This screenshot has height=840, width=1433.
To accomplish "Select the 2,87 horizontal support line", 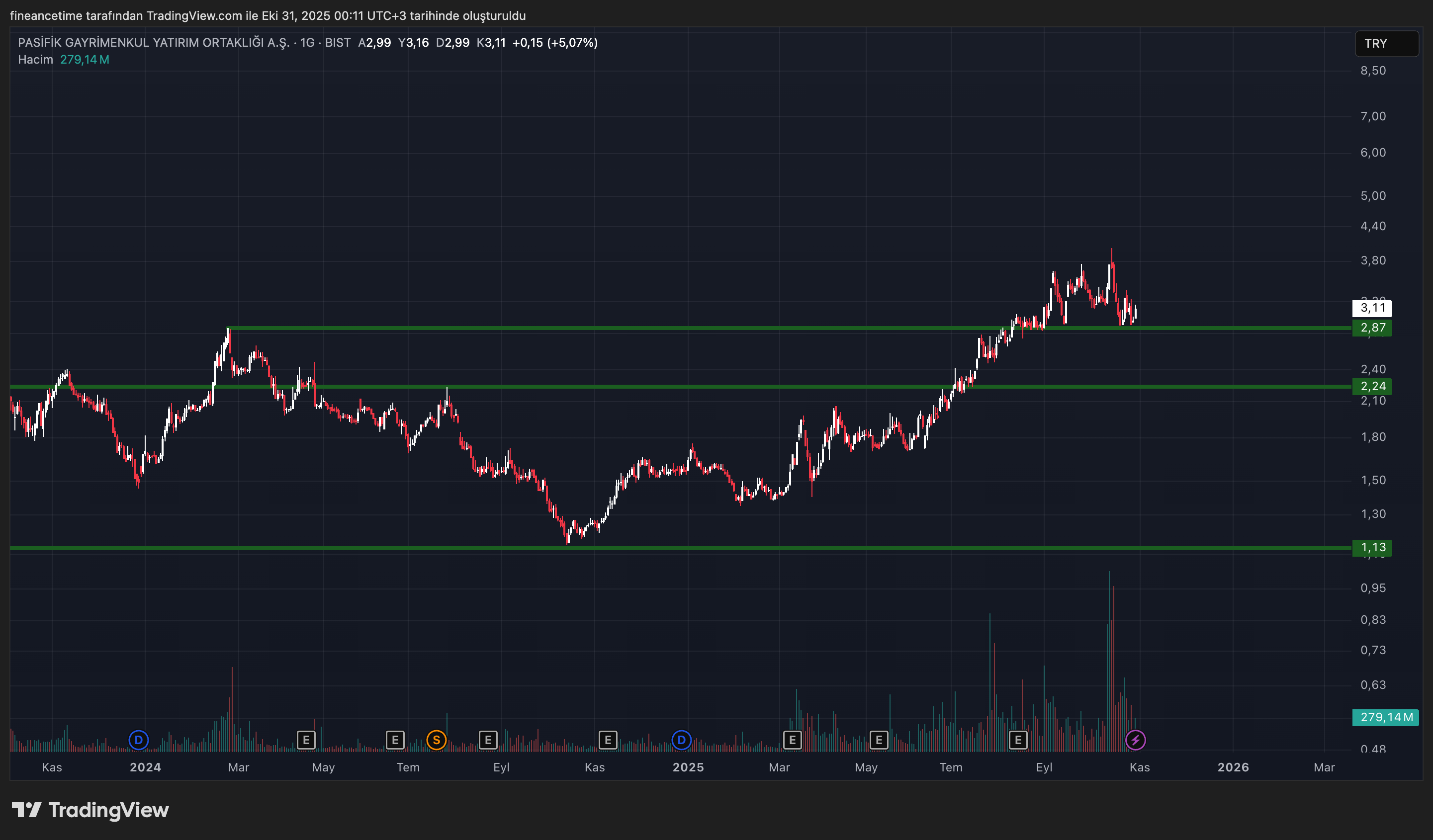I will (682, 328).
